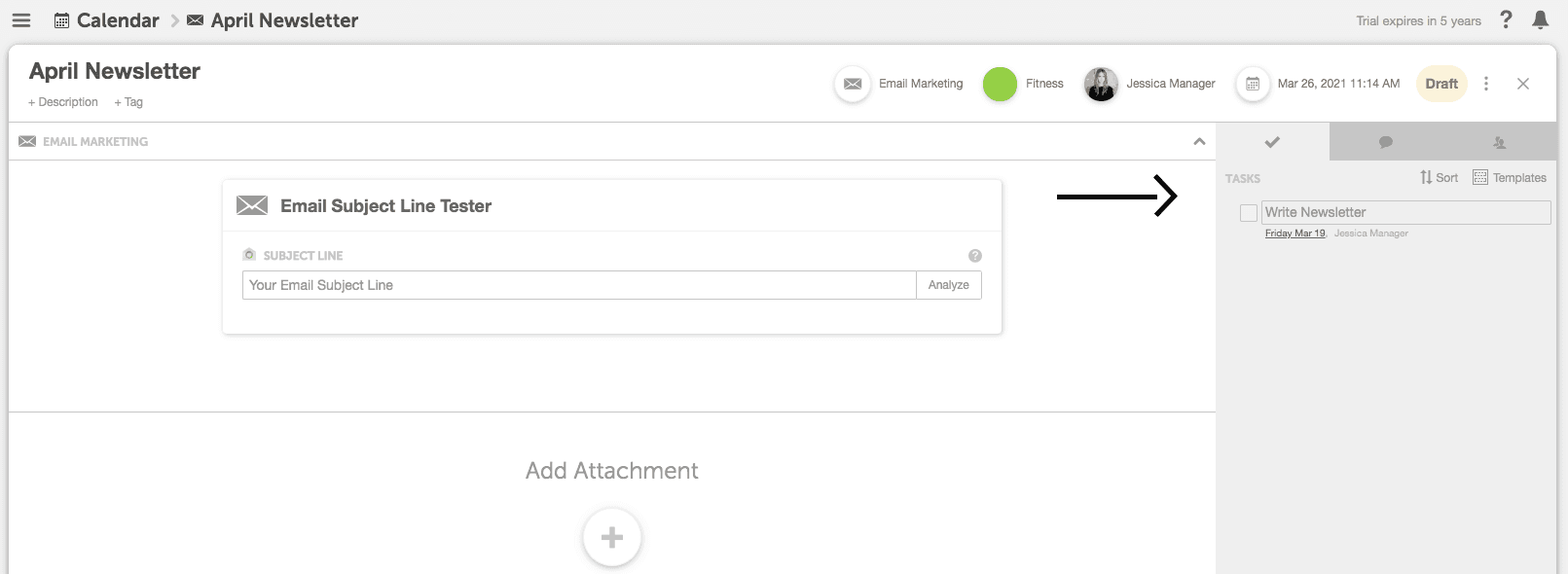
Task: Switch to the comments tab
Action: 1386,142
